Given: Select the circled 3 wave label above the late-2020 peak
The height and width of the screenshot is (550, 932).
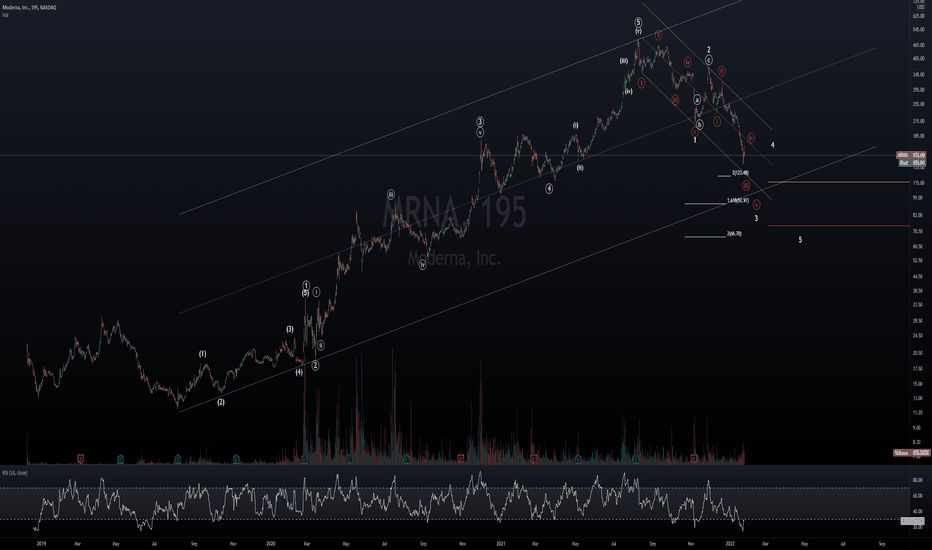Looking at the screenshot, I should (x=480, y=122).
